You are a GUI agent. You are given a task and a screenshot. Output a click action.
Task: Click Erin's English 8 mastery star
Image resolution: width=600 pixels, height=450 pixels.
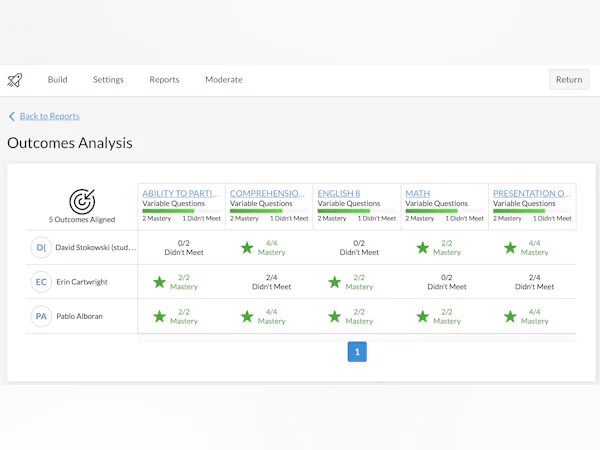click(335, 282)
